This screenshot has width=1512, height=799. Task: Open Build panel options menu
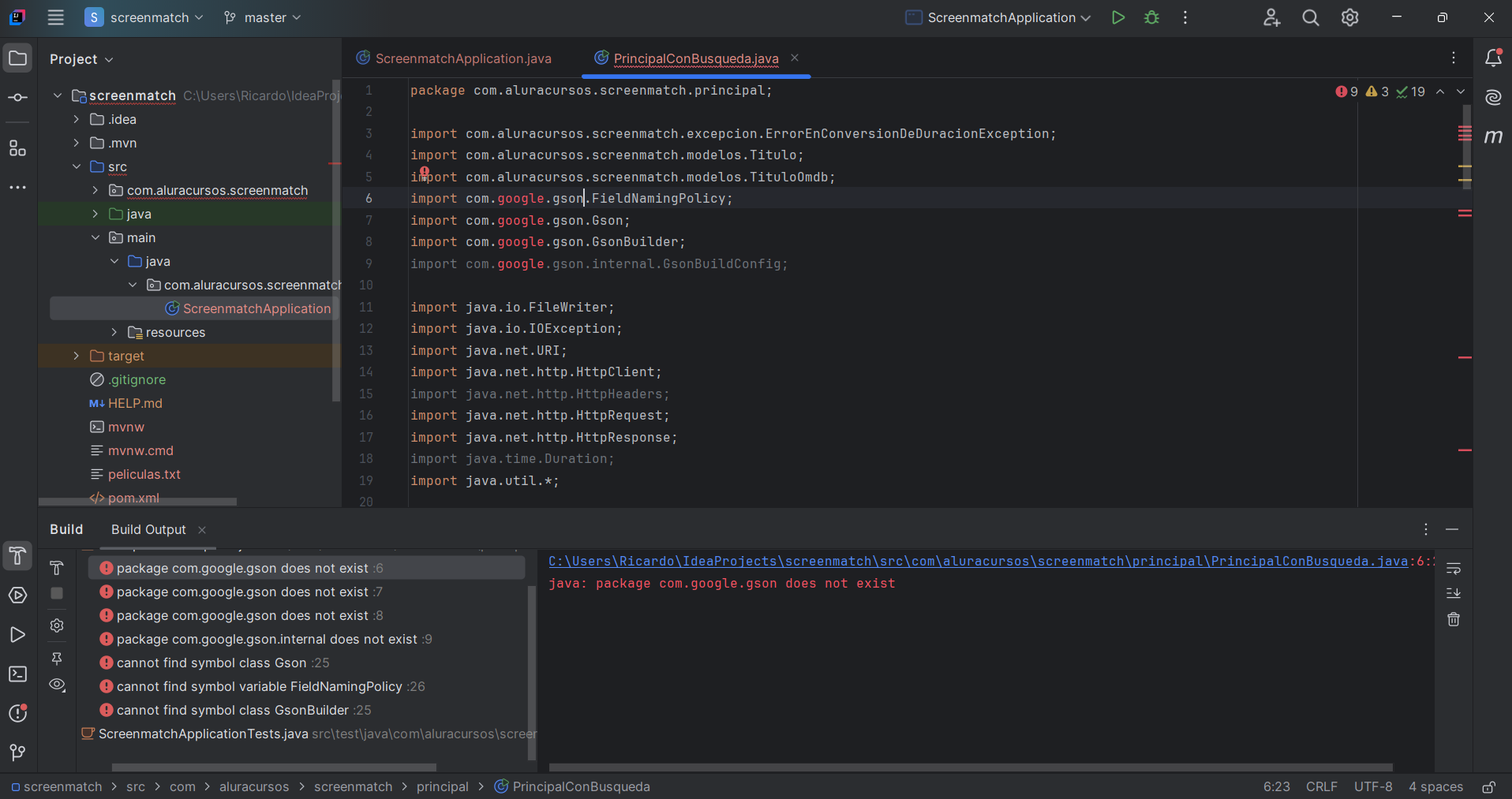click(1425, 529)
